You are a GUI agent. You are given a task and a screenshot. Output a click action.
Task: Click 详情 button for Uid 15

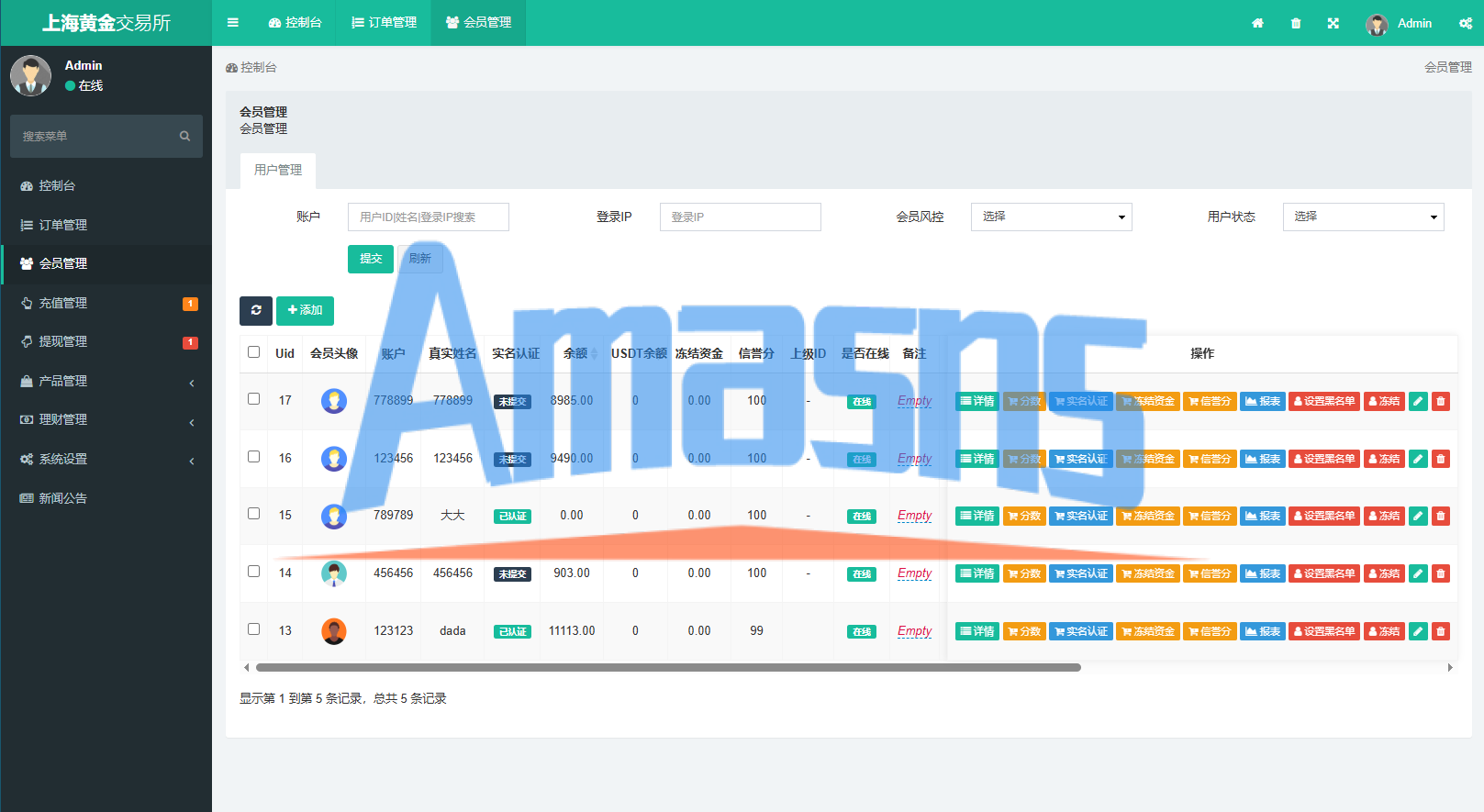tap(976, 516)
